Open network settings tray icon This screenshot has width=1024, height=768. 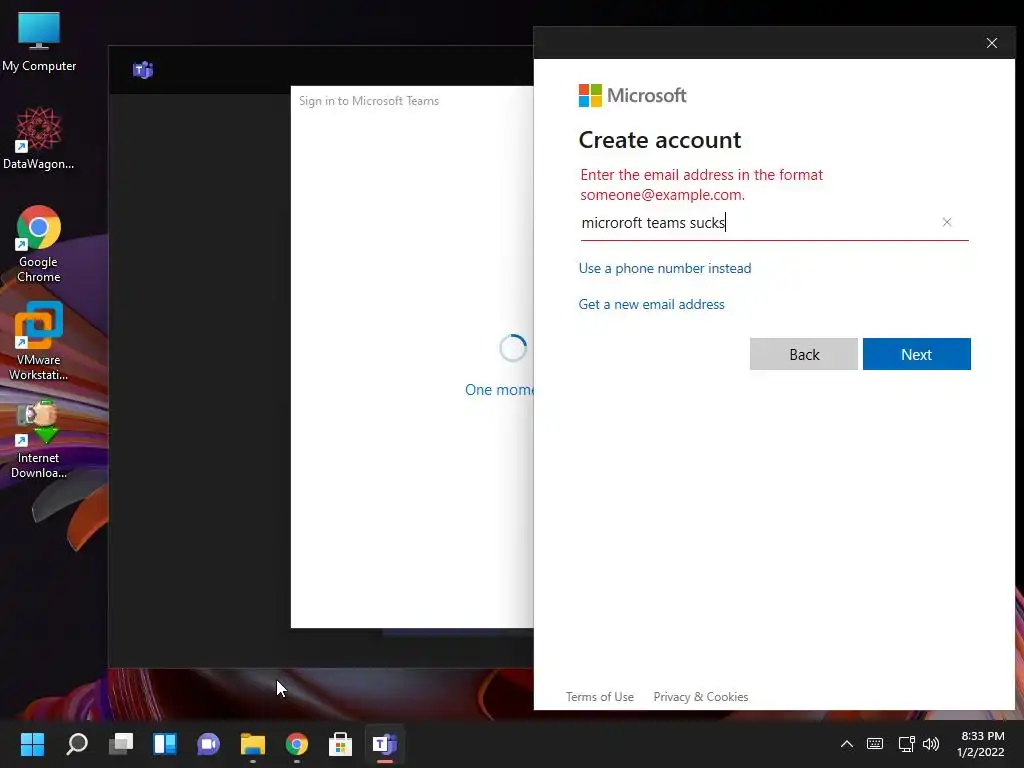click(x=906, y=743)
